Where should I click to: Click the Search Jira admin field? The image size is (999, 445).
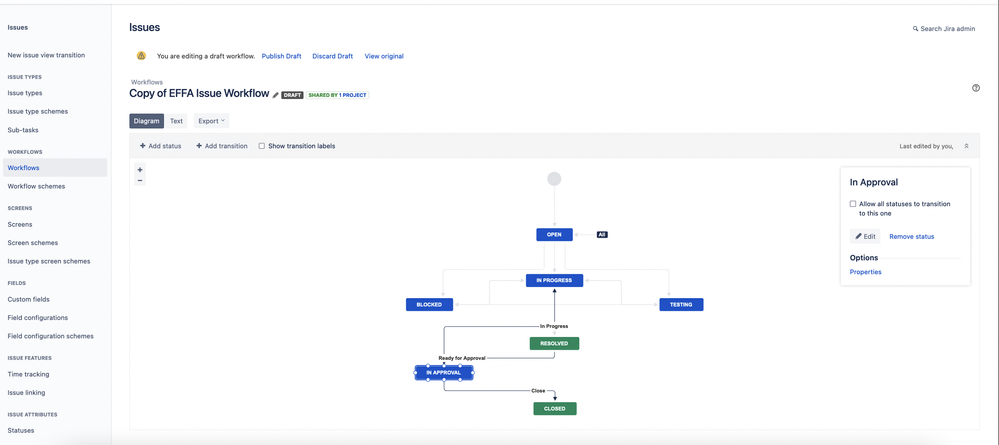coord(944,29)
